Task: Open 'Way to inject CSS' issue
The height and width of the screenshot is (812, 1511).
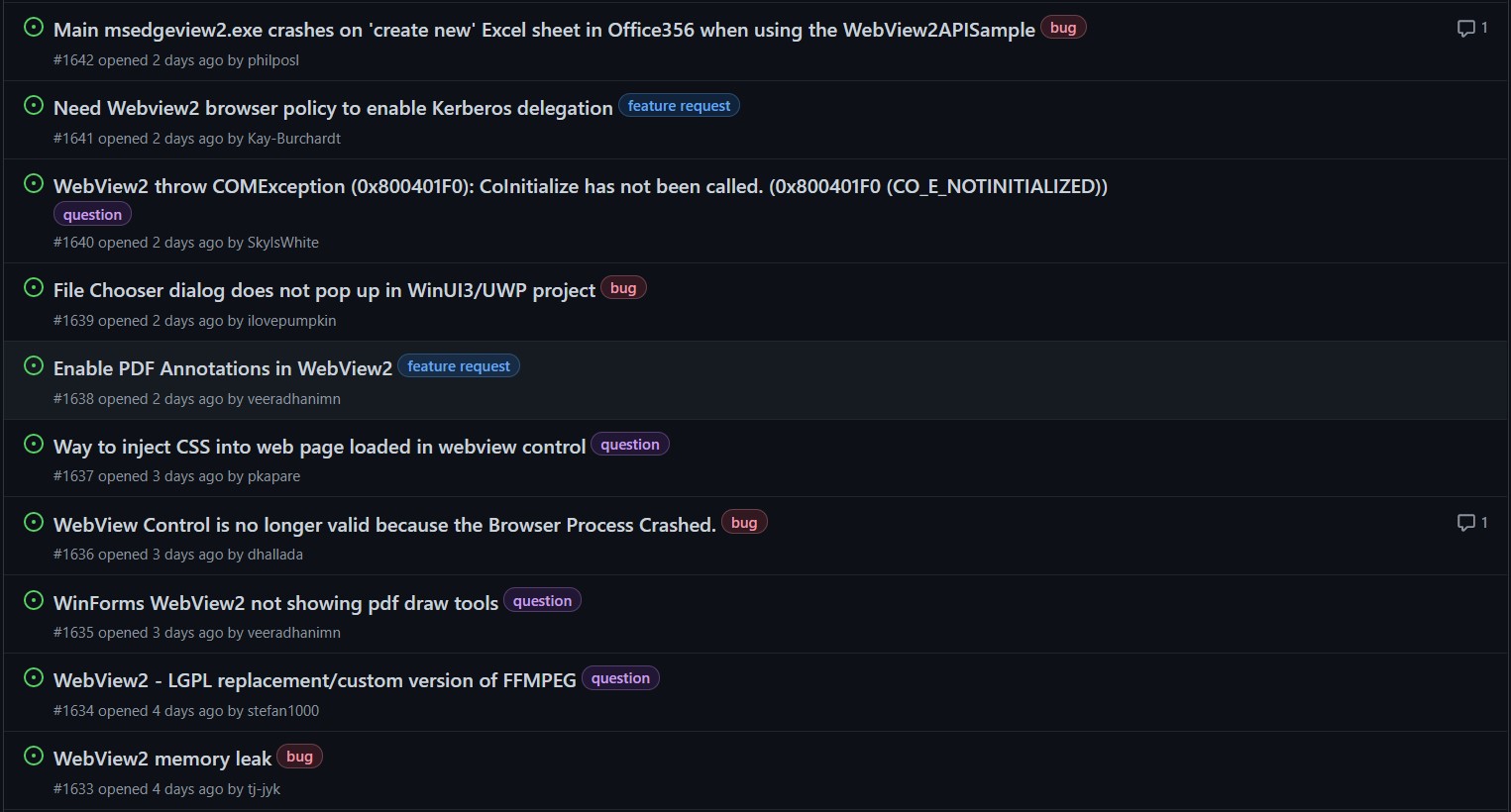Action: tap(319, 447)
